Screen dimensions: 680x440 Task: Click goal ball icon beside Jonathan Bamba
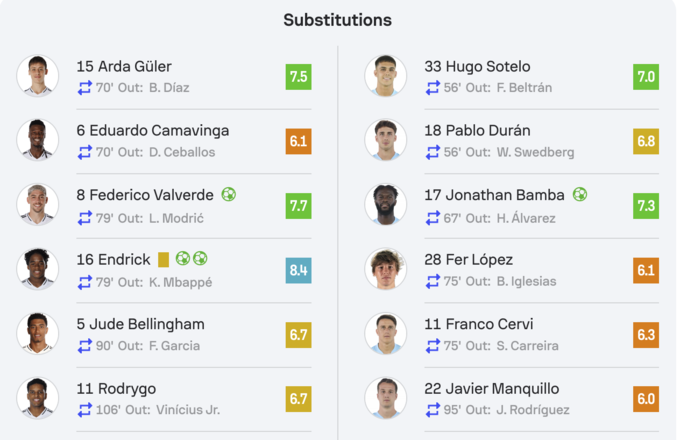[580, 195]
